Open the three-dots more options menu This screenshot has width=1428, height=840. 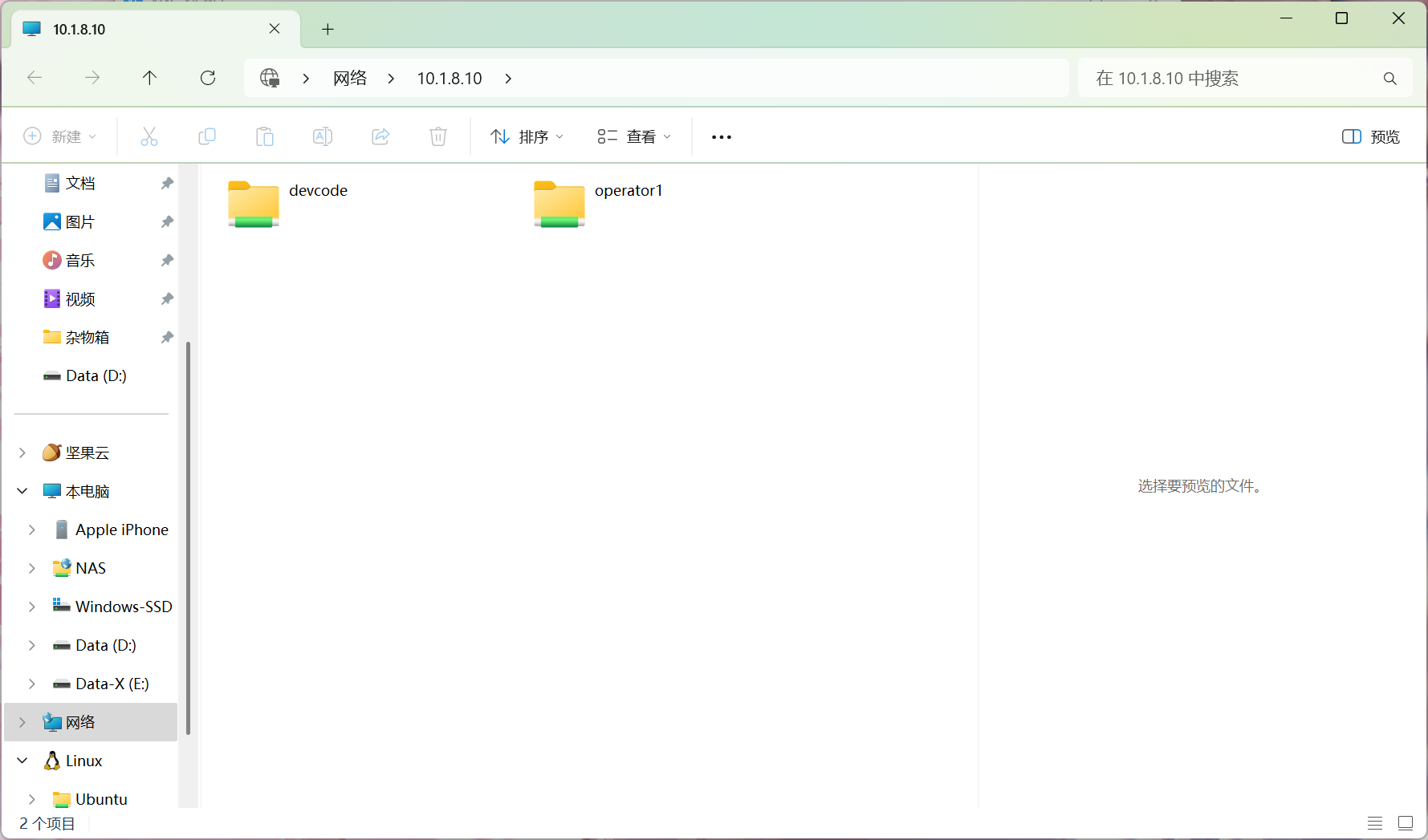pyautogui.click(x=721, y=137)
